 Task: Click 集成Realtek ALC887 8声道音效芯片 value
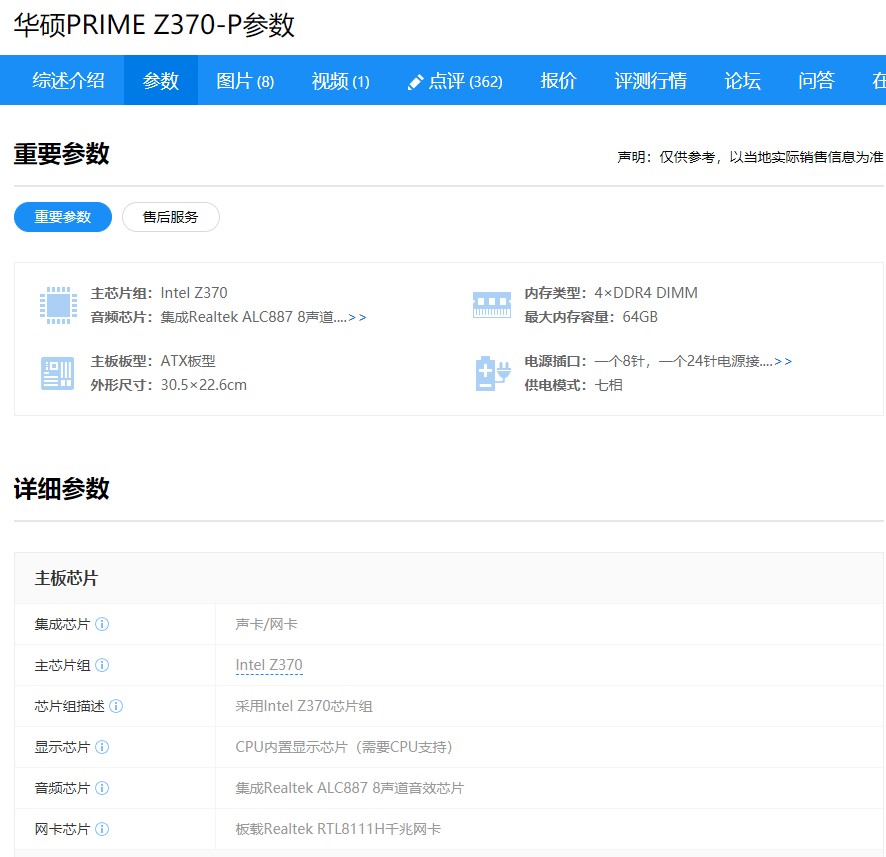[350, 788]
